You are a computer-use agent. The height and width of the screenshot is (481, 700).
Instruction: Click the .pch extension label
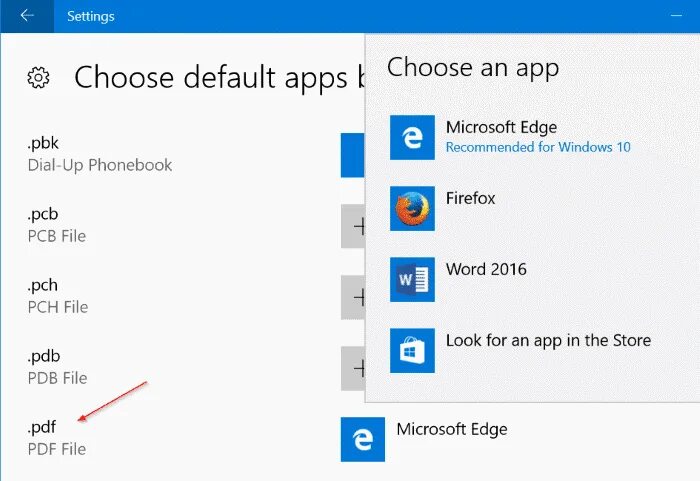tap(42, 285)
